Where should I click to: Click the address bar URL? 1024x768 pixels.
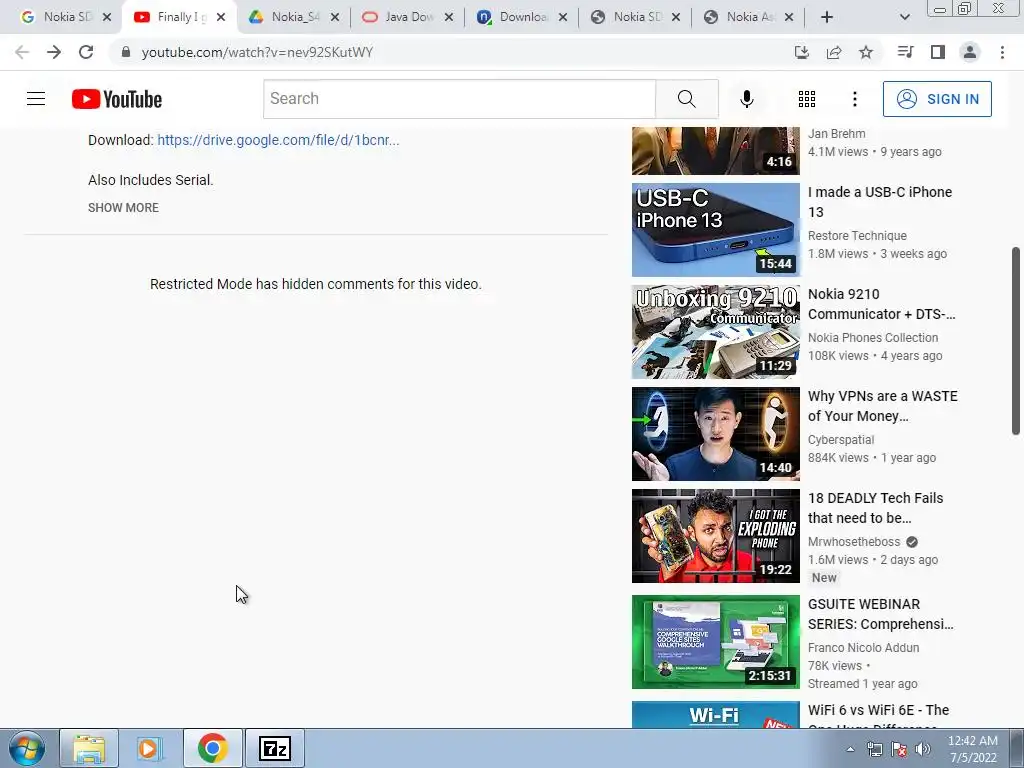[257, 52]
